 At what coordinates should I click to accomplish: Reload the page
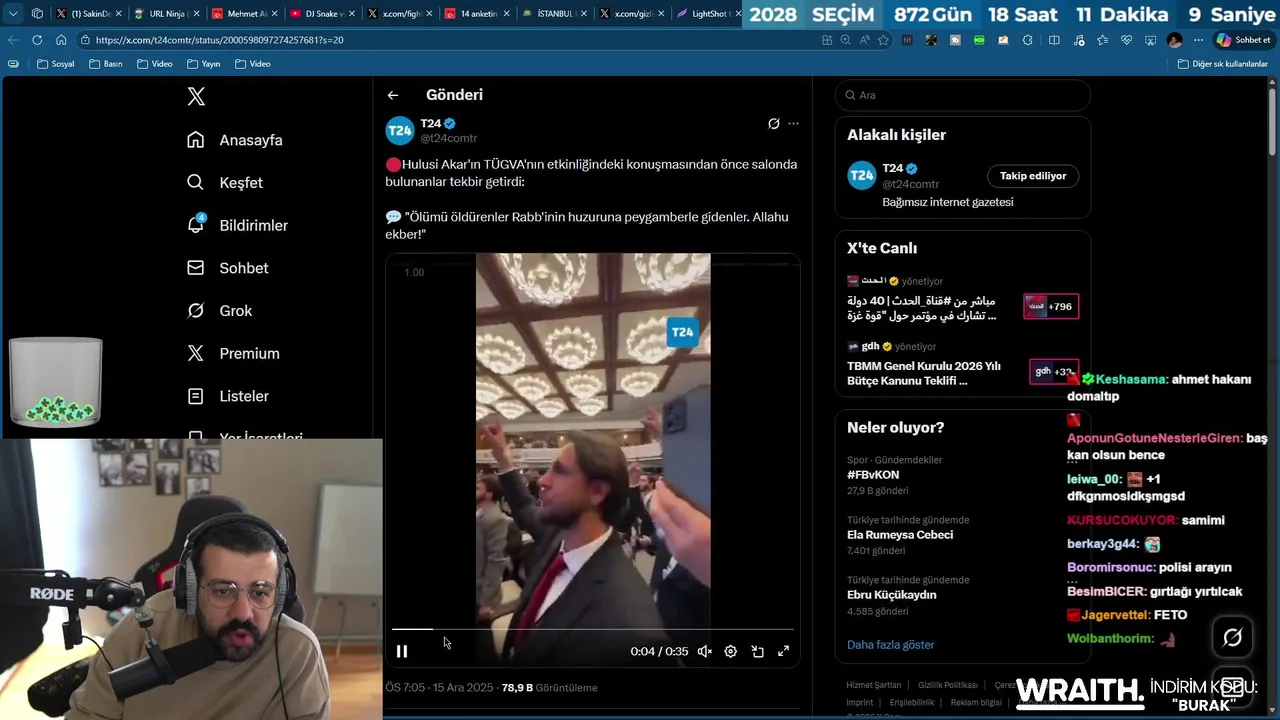tap(37, 40)
